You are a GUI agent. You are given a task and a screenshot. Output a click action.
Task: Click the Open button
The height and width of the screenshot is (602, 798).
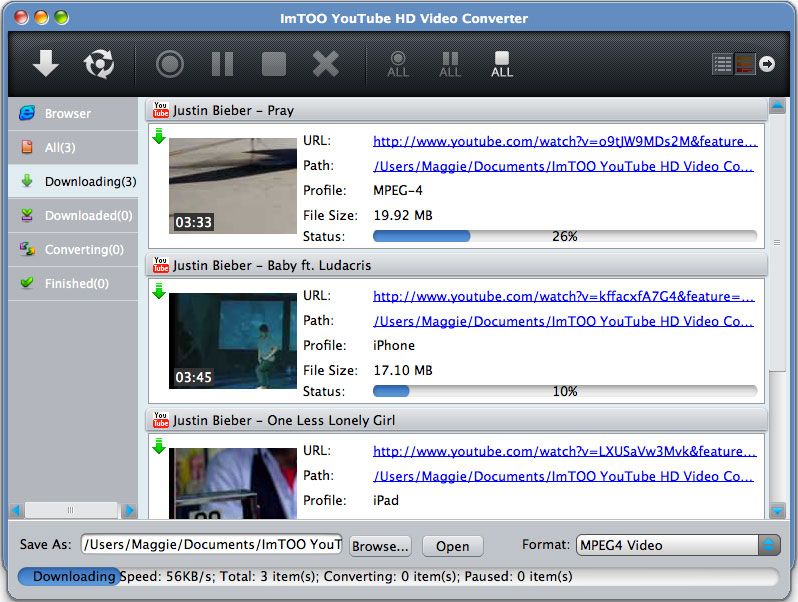pyautogui.click(x=452, y=546)
